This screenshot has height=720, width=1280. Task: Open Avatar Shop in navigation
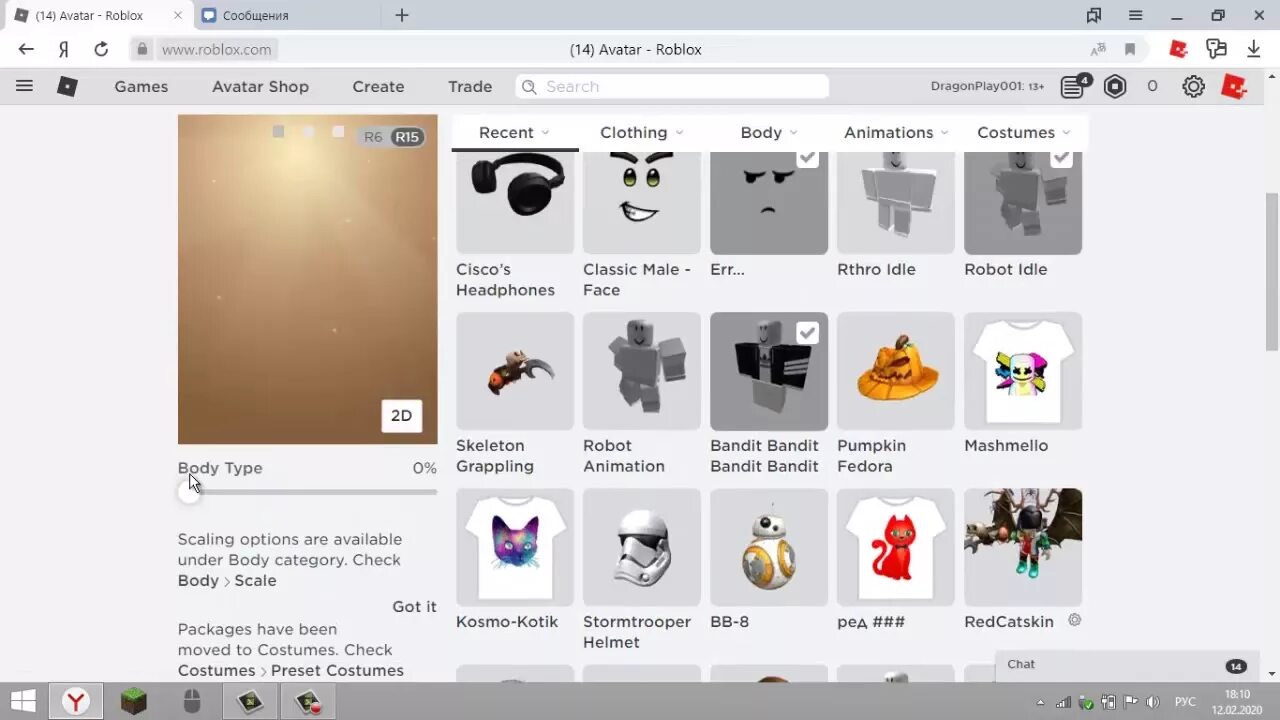(260, 87)
